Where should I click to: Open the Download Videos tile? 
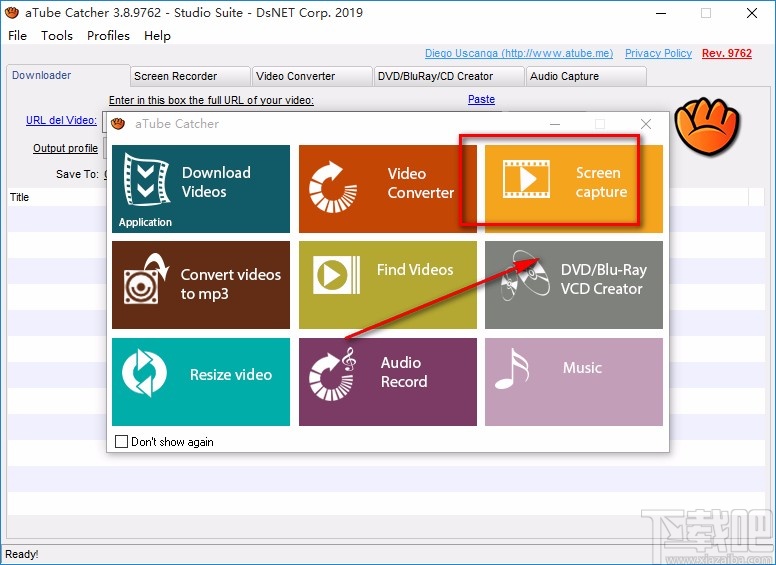coord(200,188)
